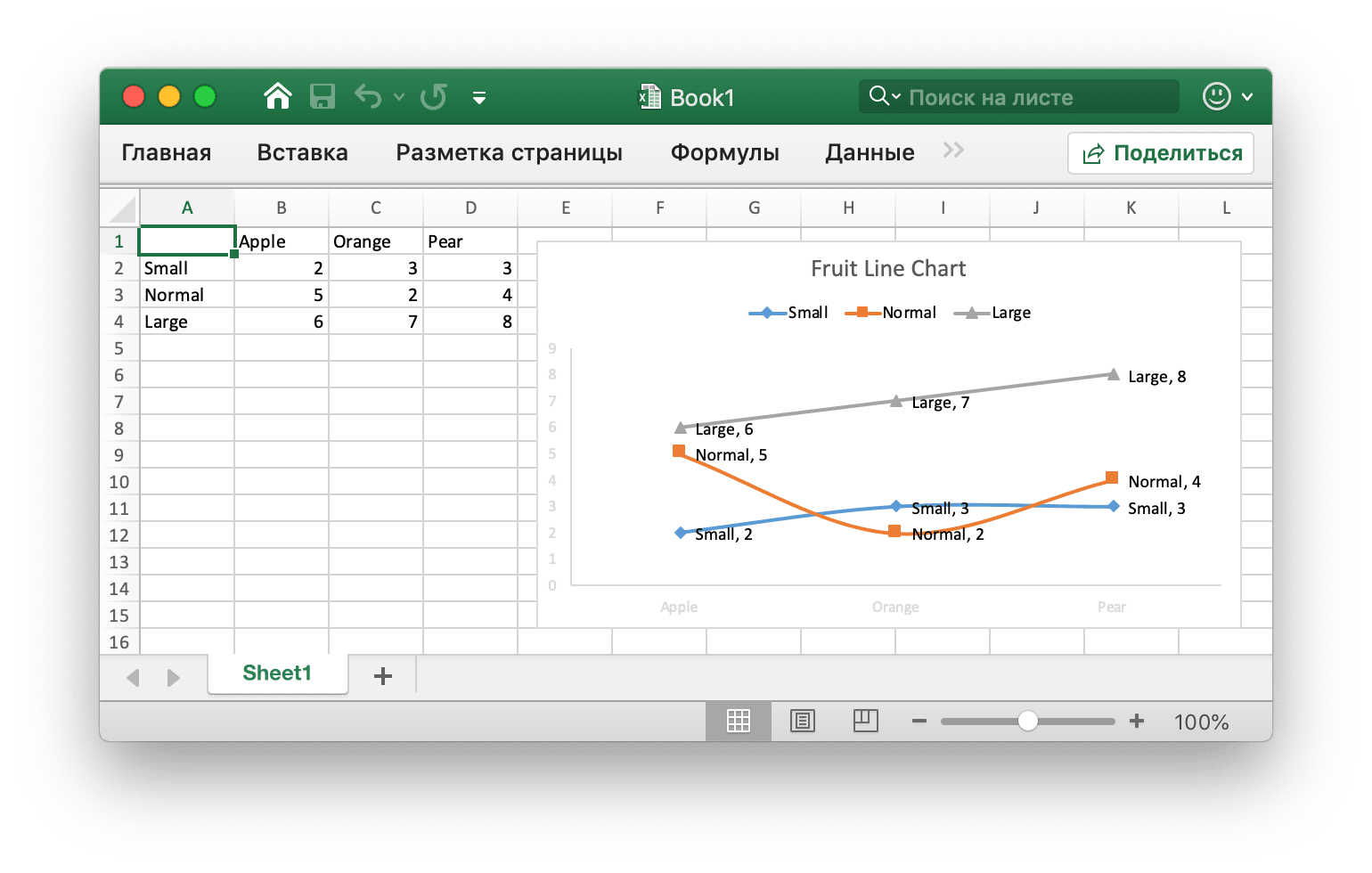Switch to Page Break Preview view
This screenshot has width=1372, height=873.
tap(866, 721)
